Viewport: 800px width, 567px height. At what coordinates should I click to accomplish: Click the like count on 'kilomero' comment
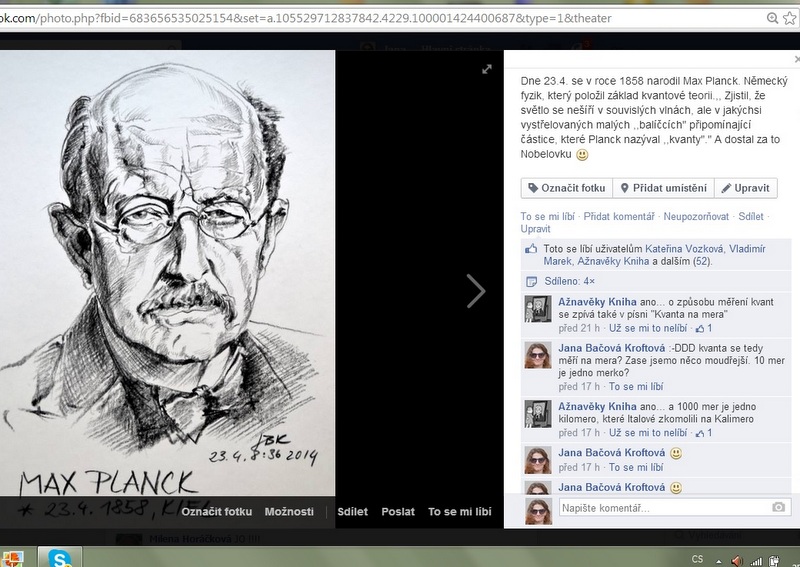704,433
